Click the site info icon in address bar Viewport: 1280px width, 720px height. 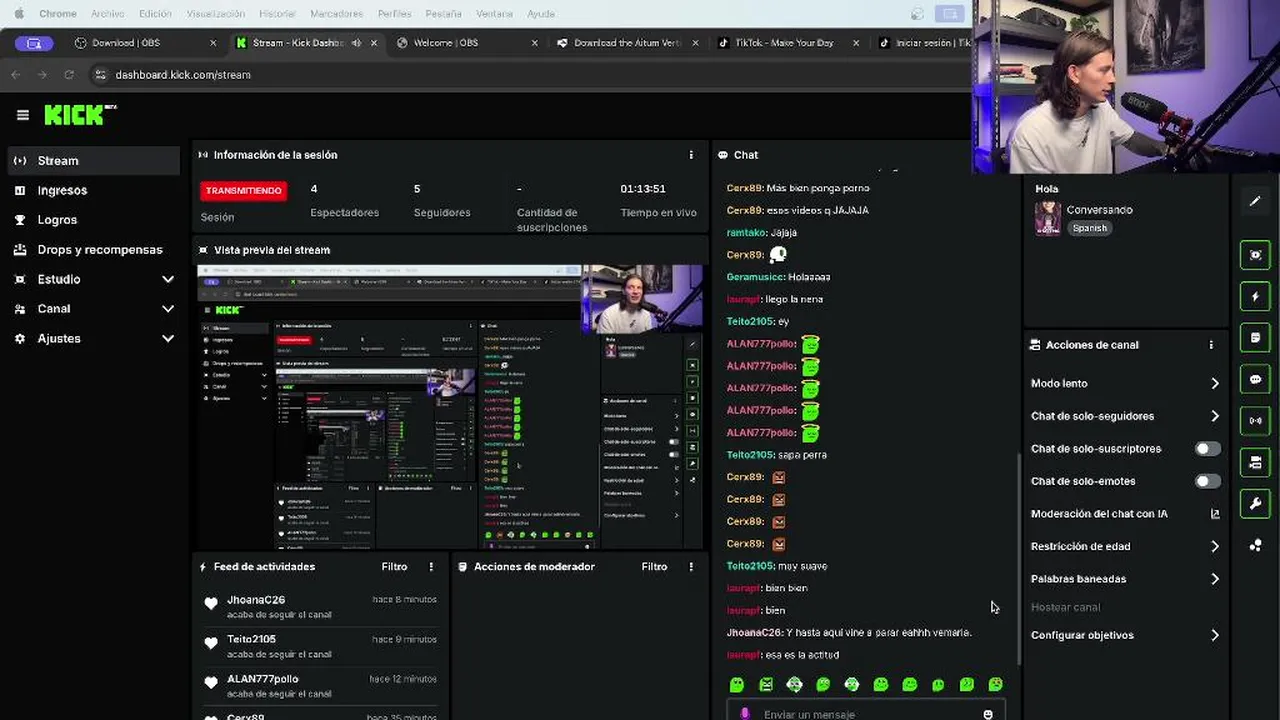tap(100, 75)
